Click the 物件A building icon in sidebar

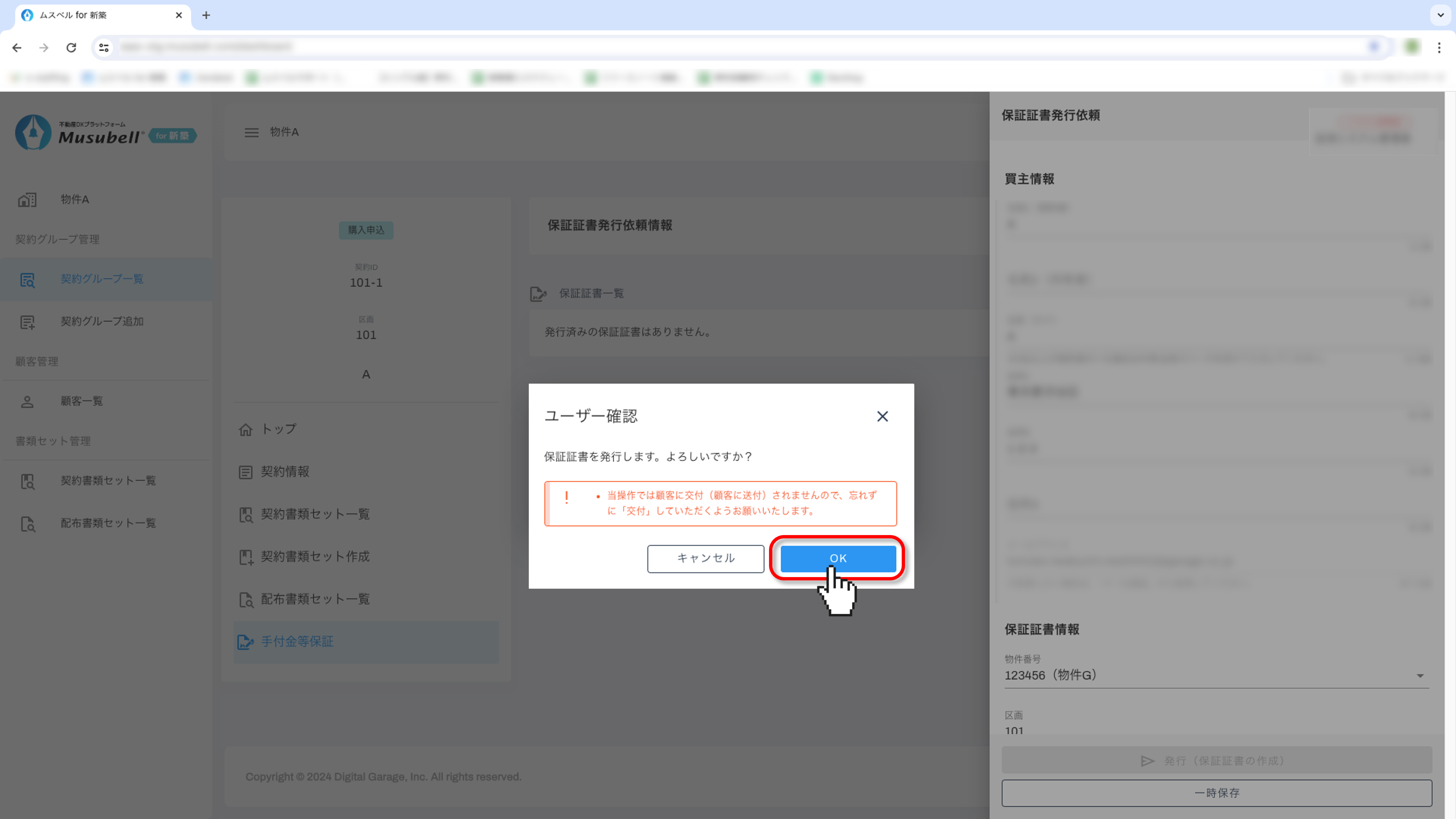click(27, 200)
